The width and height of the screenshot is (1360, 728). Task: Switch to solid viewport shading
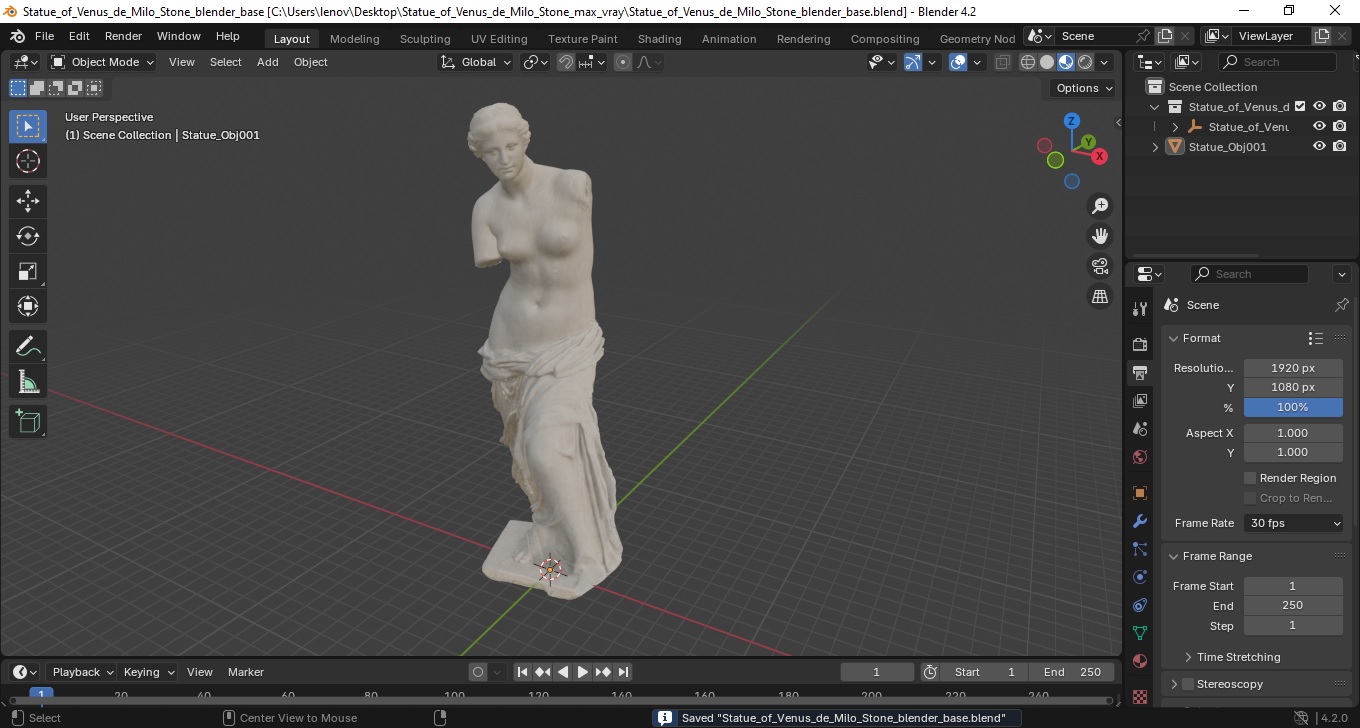[1047, 62]
